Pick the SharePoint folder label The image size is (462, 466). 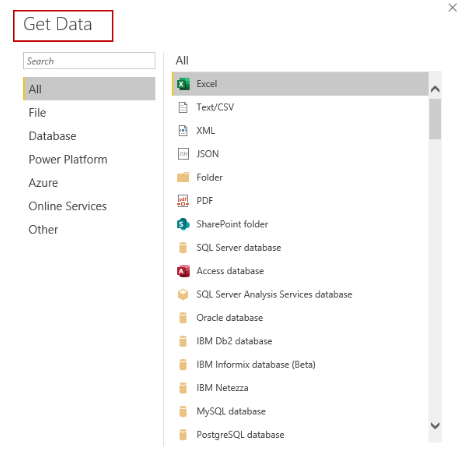[x=232, y=224]
